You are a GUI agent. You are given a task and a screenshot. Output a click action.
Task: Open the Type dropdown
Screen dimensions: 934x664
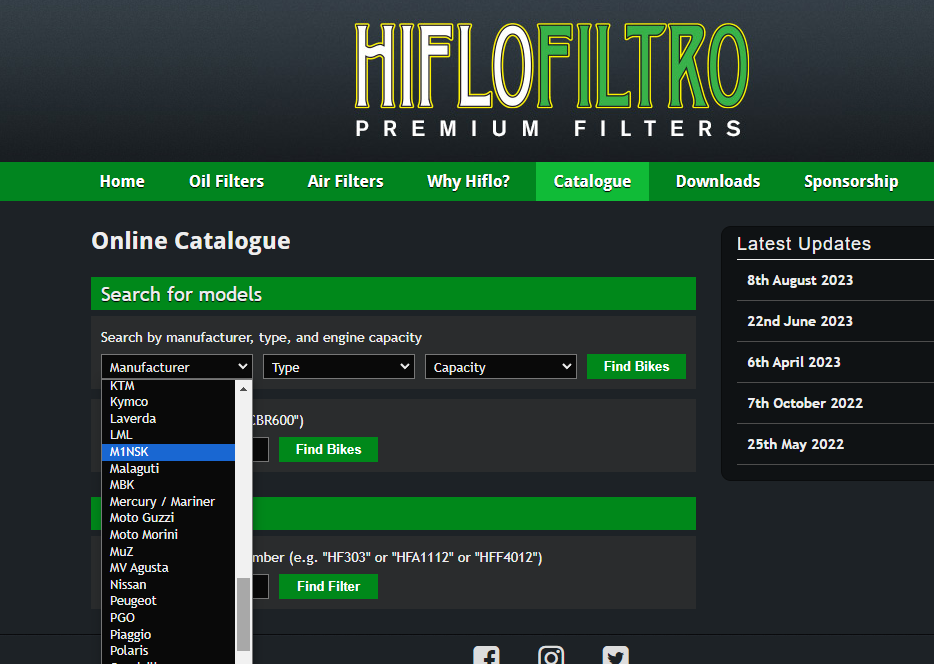point(339,367)
